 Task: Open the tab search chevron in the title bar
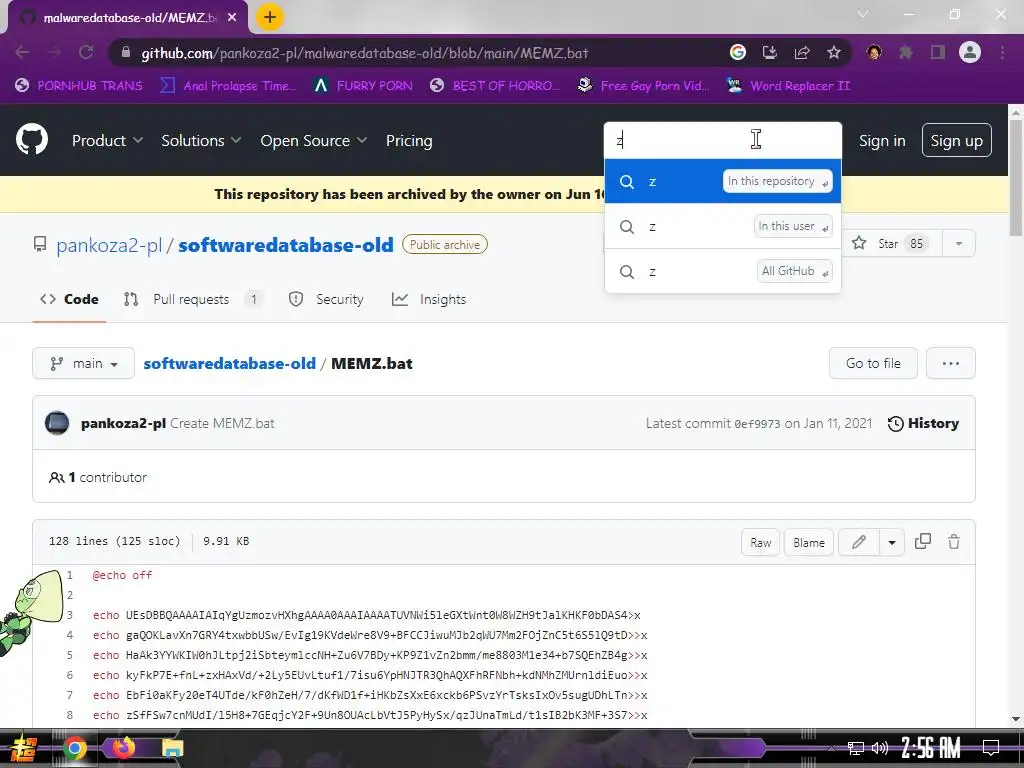coord(863,14)
